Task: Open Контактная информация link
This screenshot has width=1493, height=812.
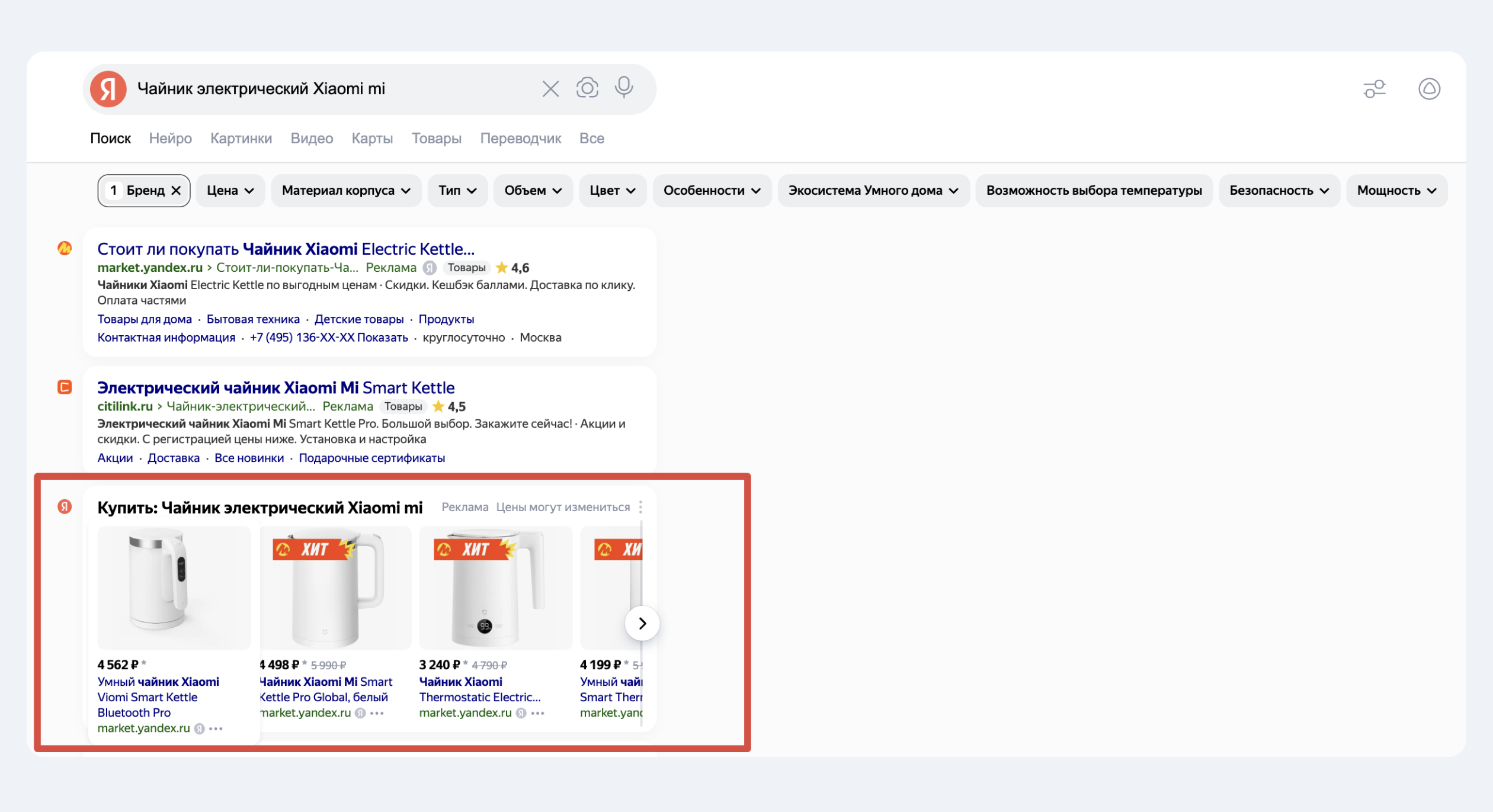Action: (166, 338)
